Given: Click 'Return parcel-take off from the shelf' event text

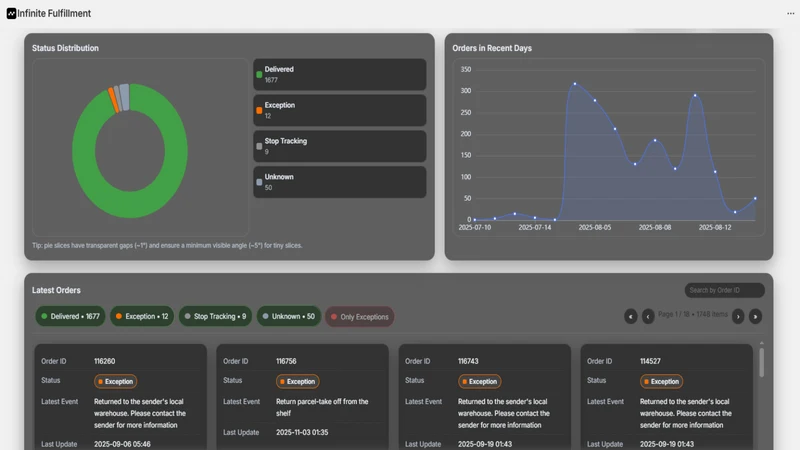Looking at the screenshot, I should coord(322,407).
